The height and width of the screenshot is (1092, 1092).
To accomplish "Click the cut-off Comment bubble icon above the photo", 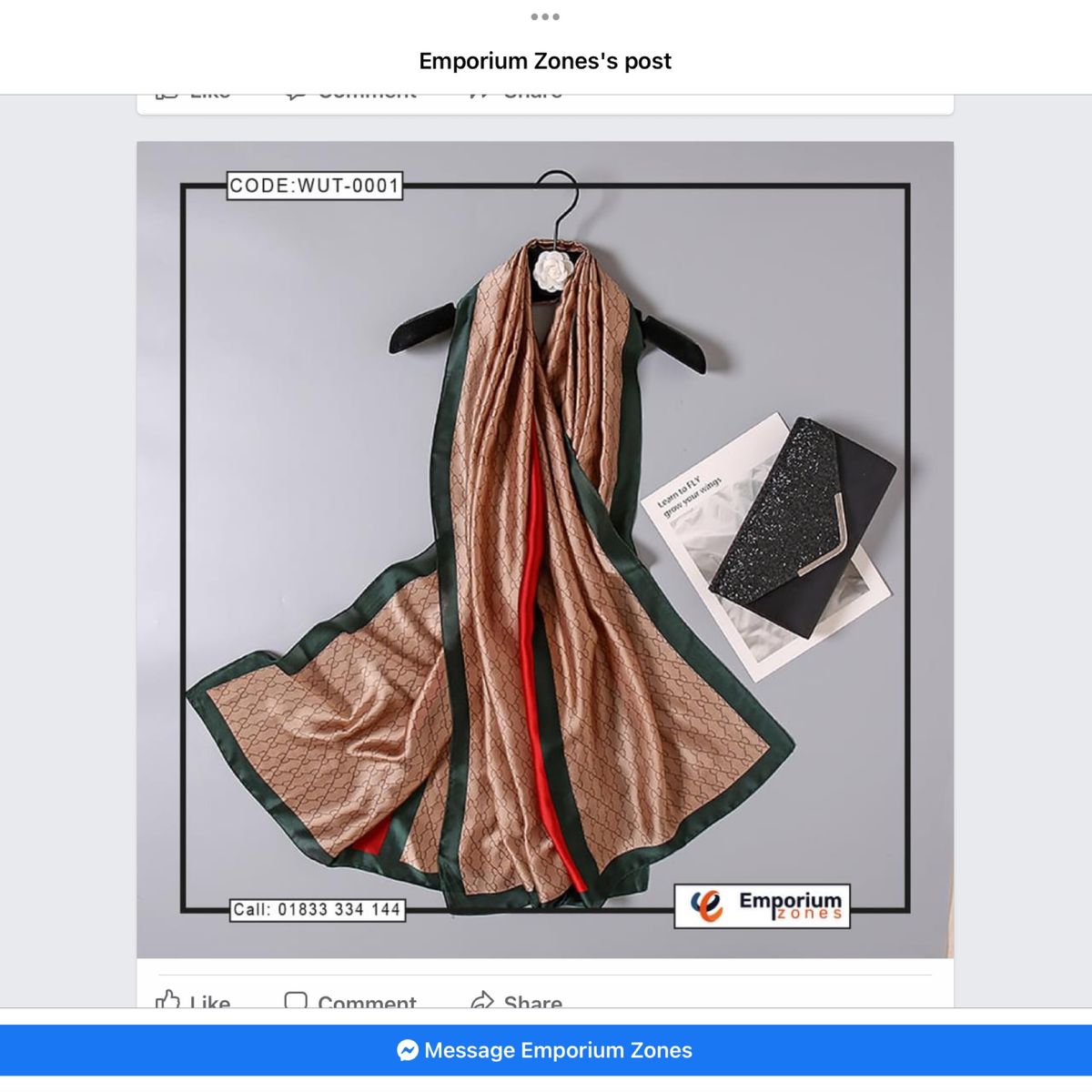I will pyautogui.click(x=296, y=95).
